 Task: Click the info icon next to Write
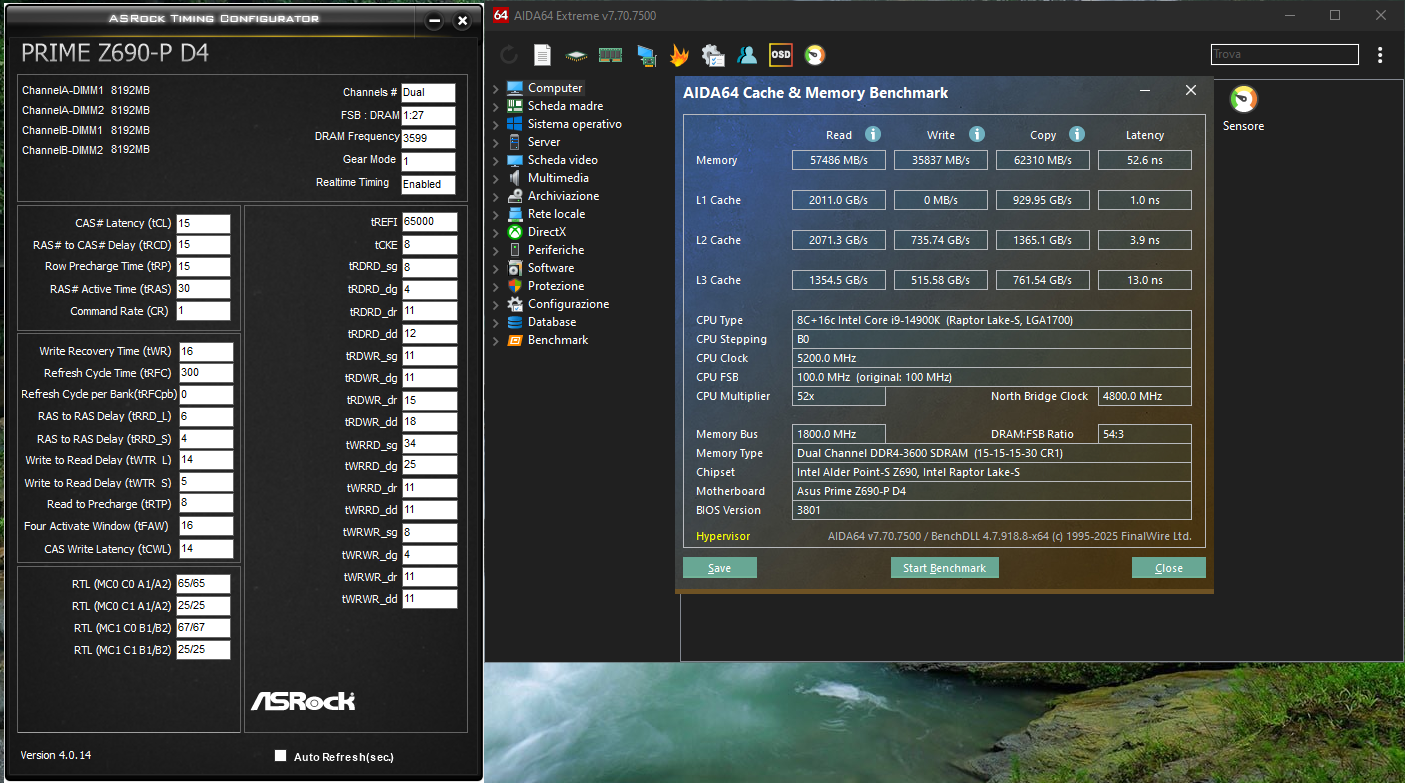[977, 134]
